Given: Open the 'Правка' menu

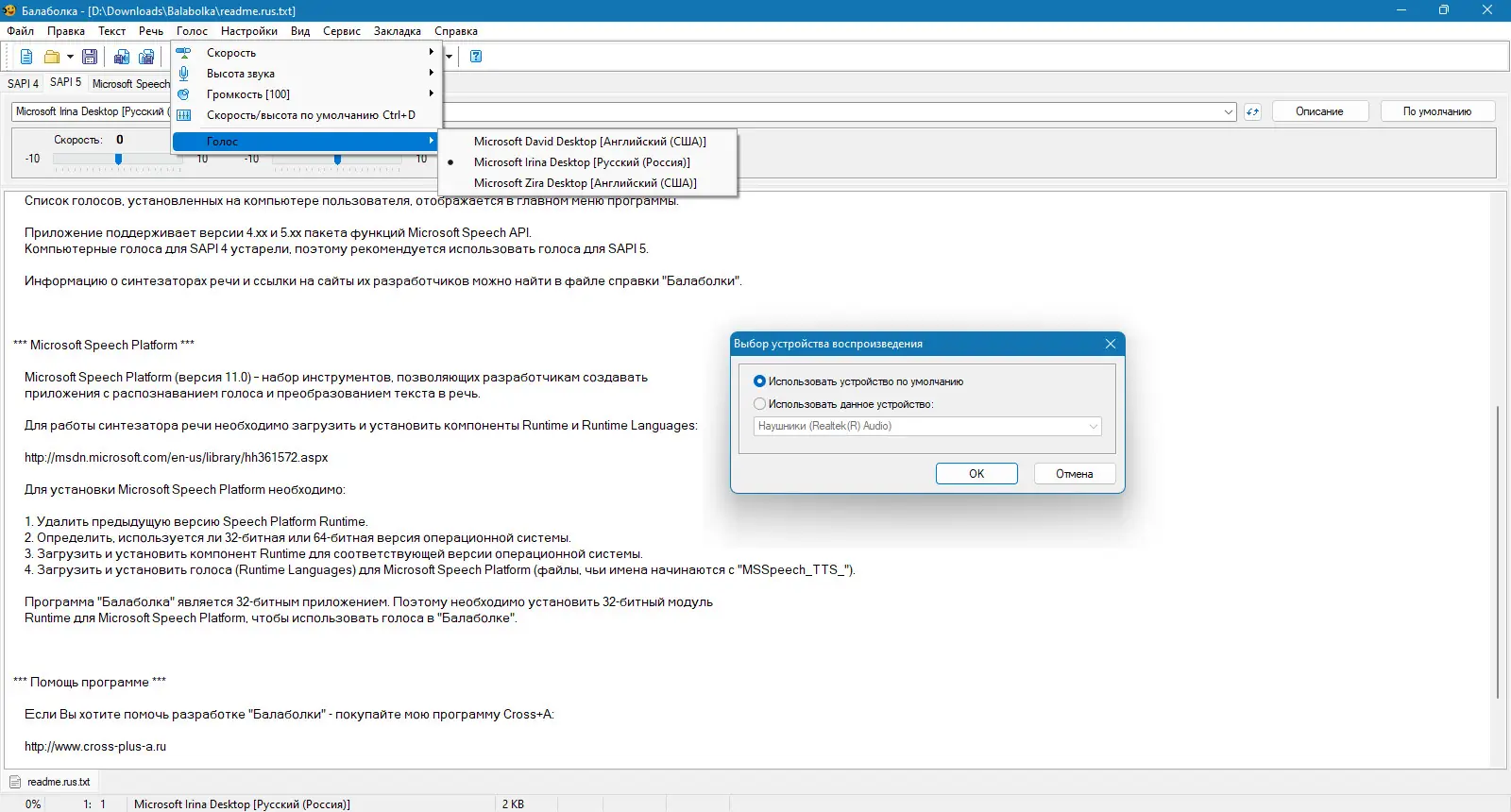Looking at the screenshot, I should click(x=66, y=31).
